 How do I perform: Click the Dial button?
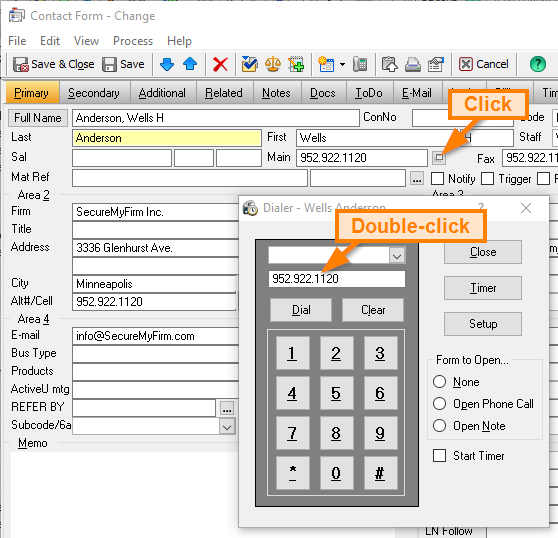[301, 310]
